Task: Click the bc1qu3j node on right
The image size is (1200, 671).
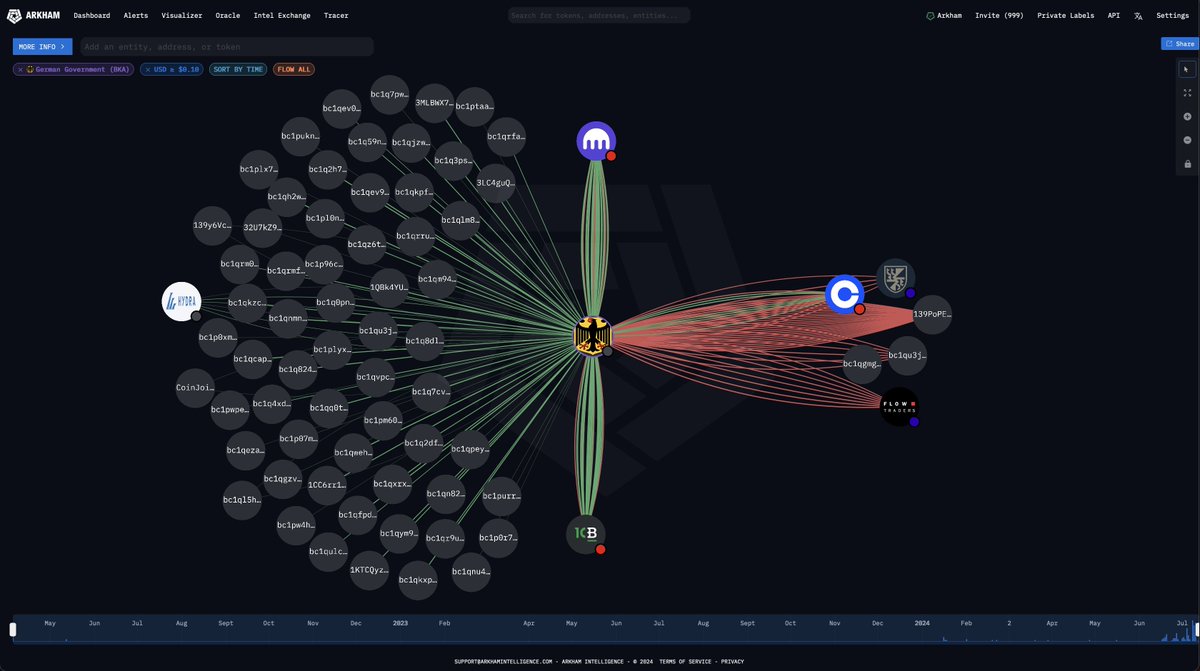Action: 907,356
